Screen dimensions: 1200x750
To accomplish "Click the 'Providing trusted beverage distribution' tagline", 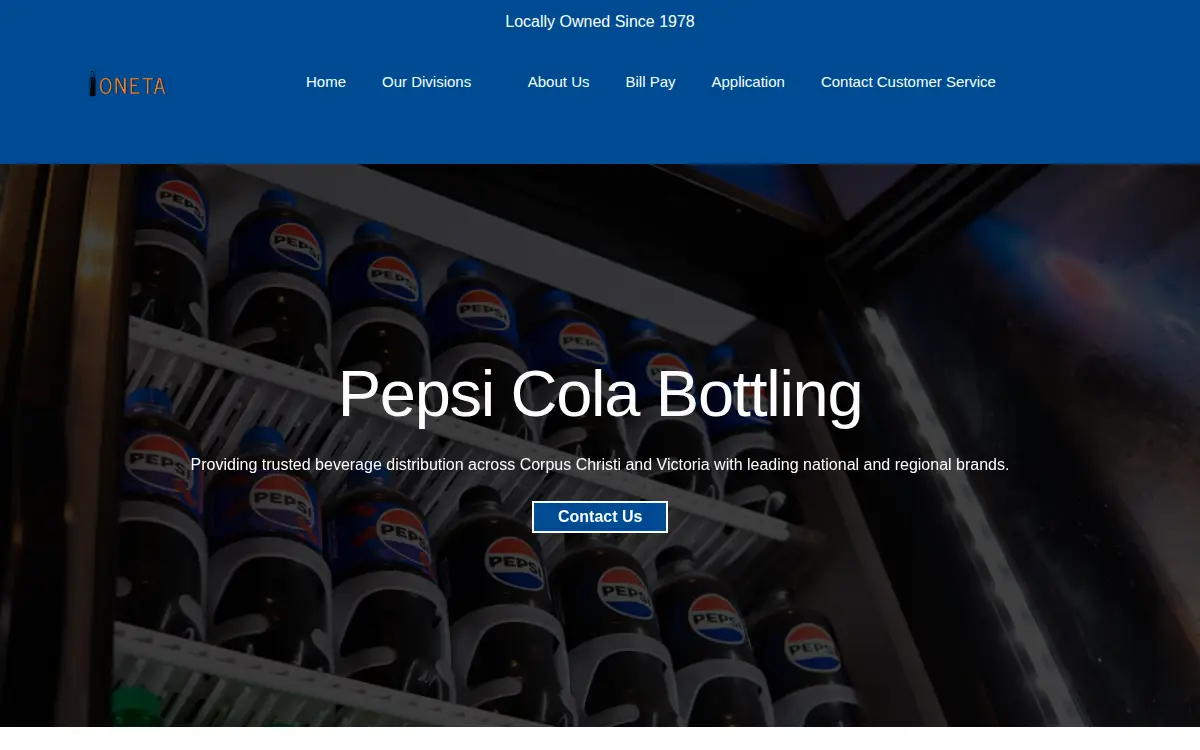I will [600, 465].
